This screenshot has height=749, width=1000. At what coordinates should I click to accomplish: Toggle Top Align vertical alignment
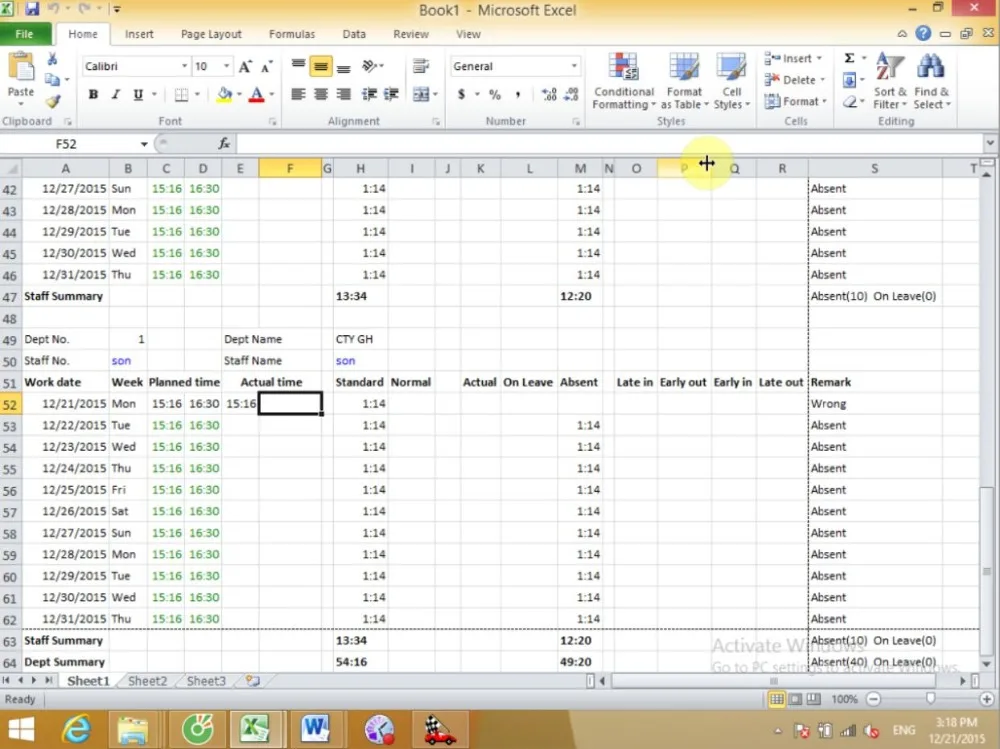pyautogui.click(x=298, y=66)
